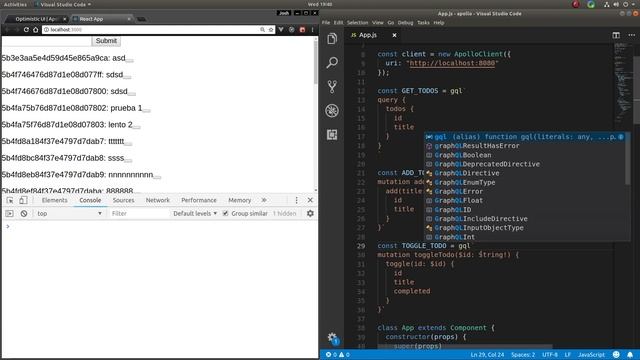
Task: Open the Debug menu in VS Code
Action: tap(405, 23)
